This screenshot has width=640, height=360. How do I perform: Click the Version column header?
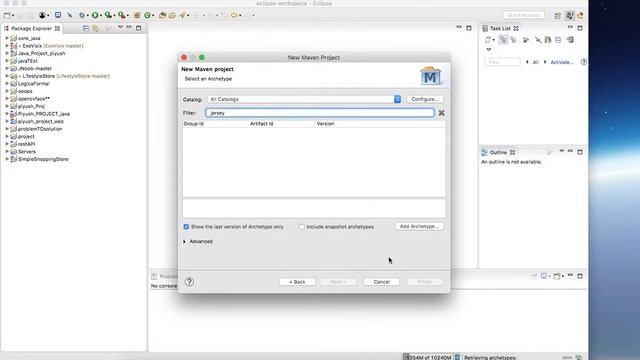(x=325, y=124)
